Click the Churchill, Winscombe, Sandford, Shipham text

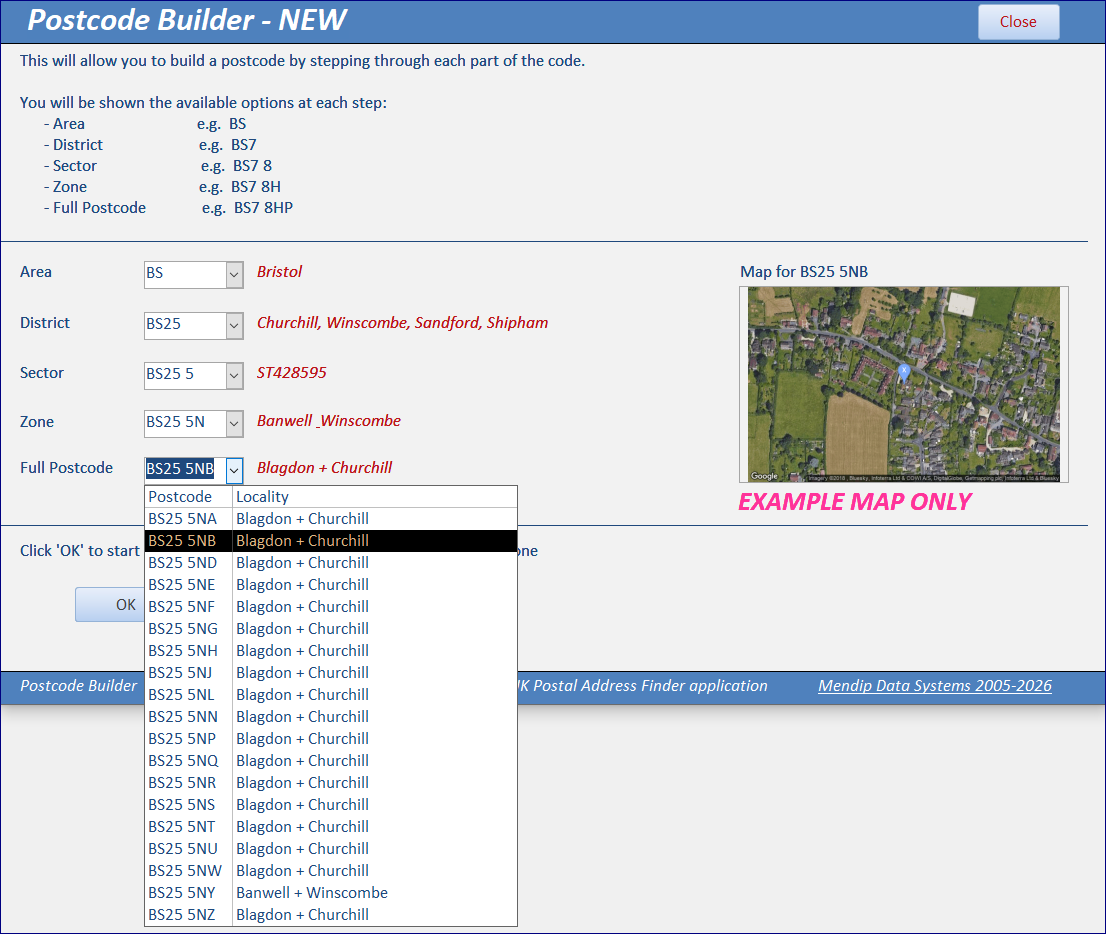pyautogui.click(x=402, y=322)
